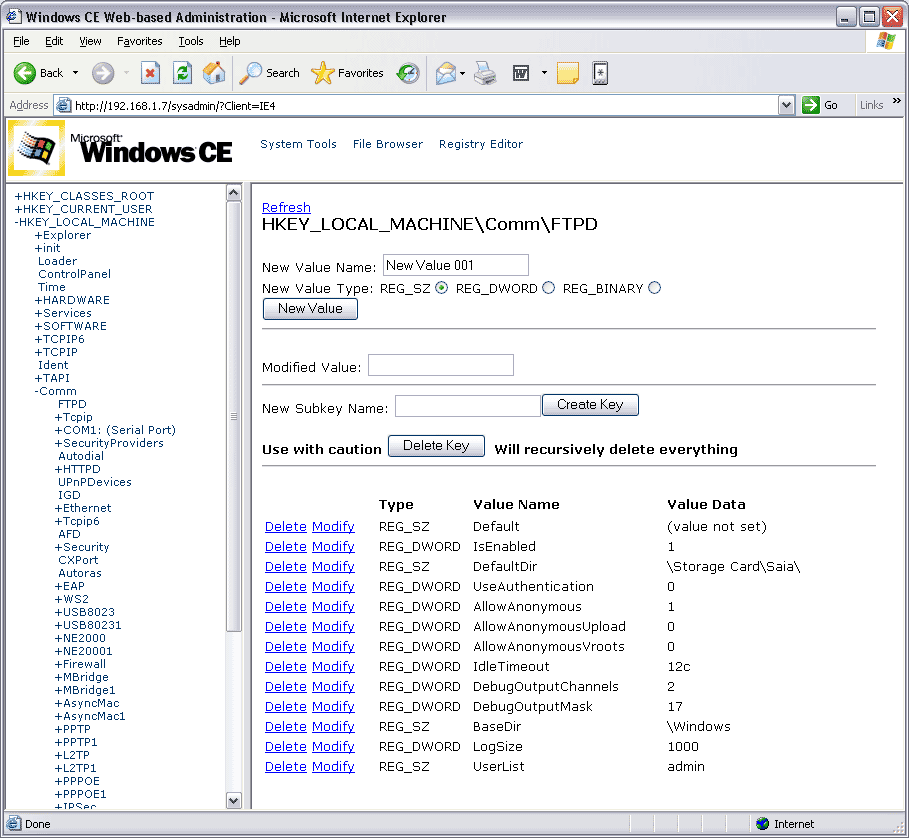
Task: Click the Internet zone globe icon
Action: point(763,824)
